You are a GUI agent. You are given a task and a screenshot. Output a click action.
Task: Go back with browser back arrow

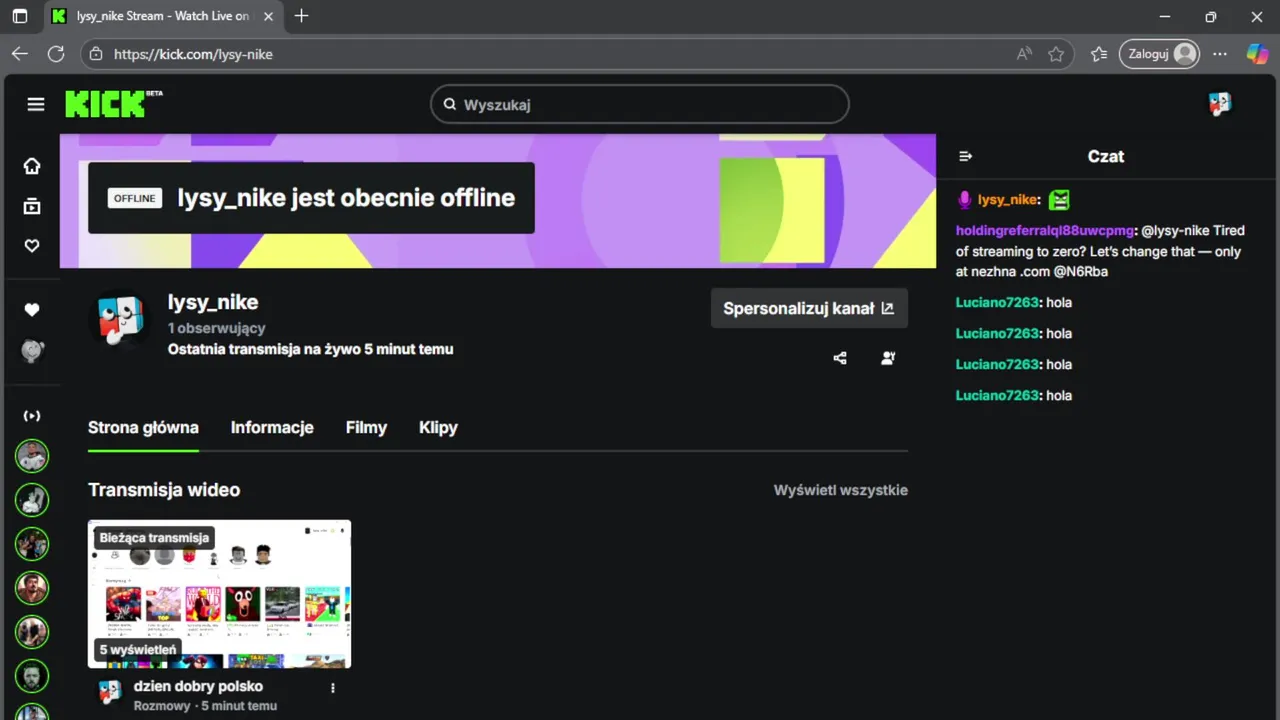tap(20, 54)
